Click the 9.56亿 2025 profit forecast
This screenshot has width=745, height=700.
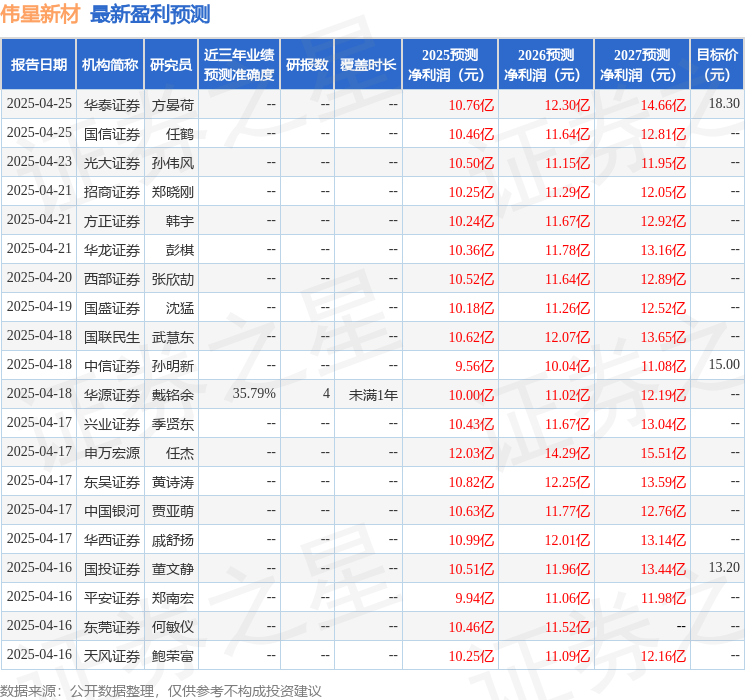click(474, 365)
